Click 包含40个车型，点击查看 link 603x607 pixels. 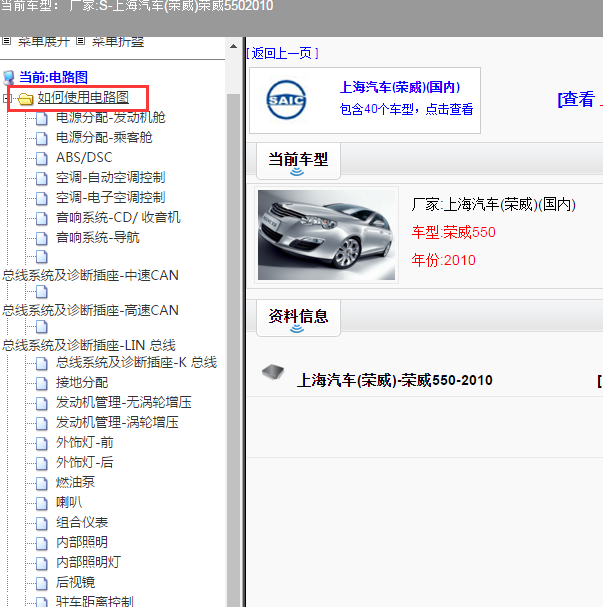click(x=406, y=109)
